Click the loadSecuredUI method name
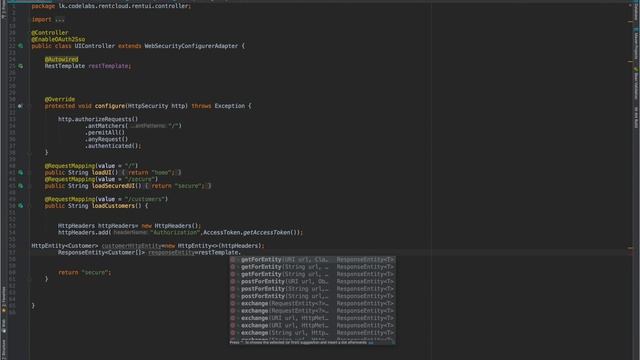The image size is (640, 360). click(x=113, y=186)
